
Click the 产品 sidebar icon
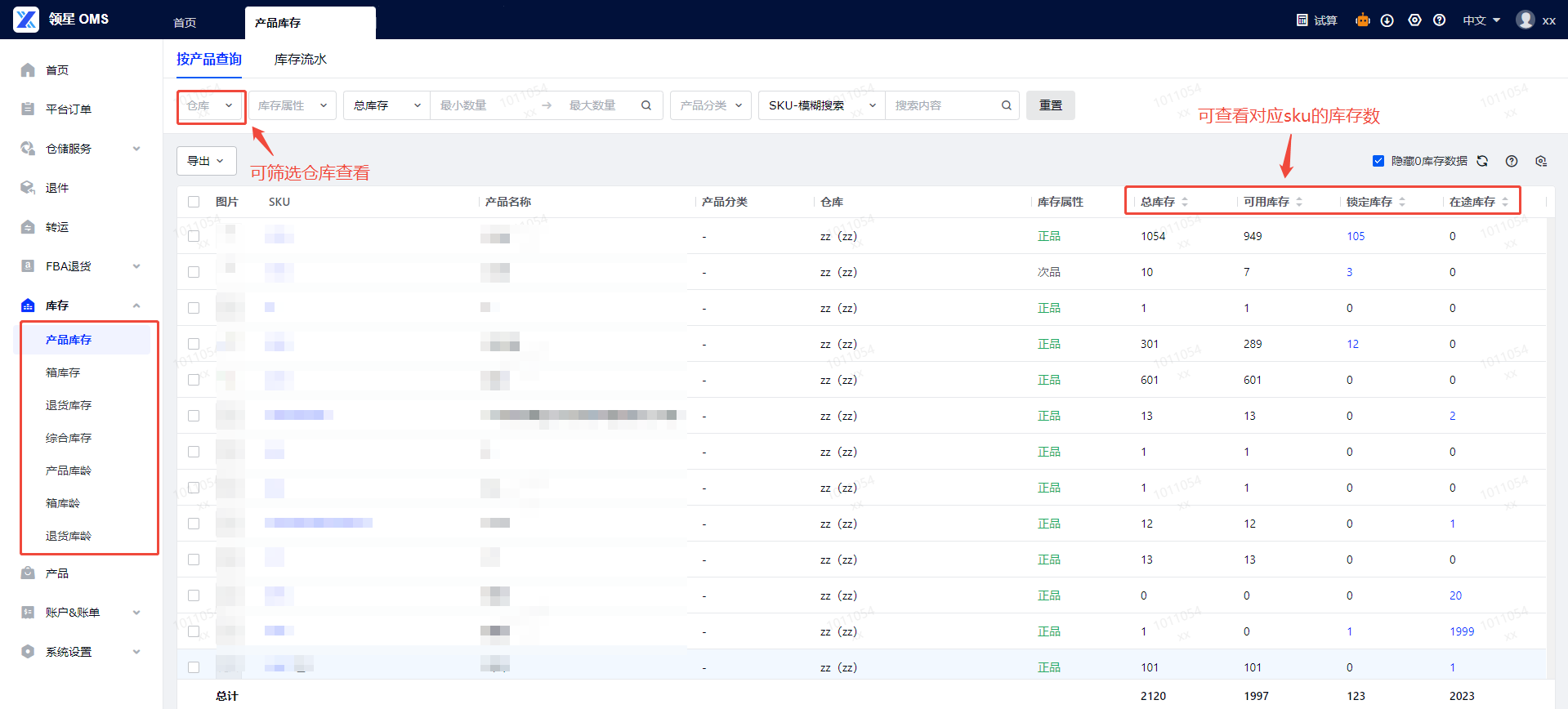[28, 573]
